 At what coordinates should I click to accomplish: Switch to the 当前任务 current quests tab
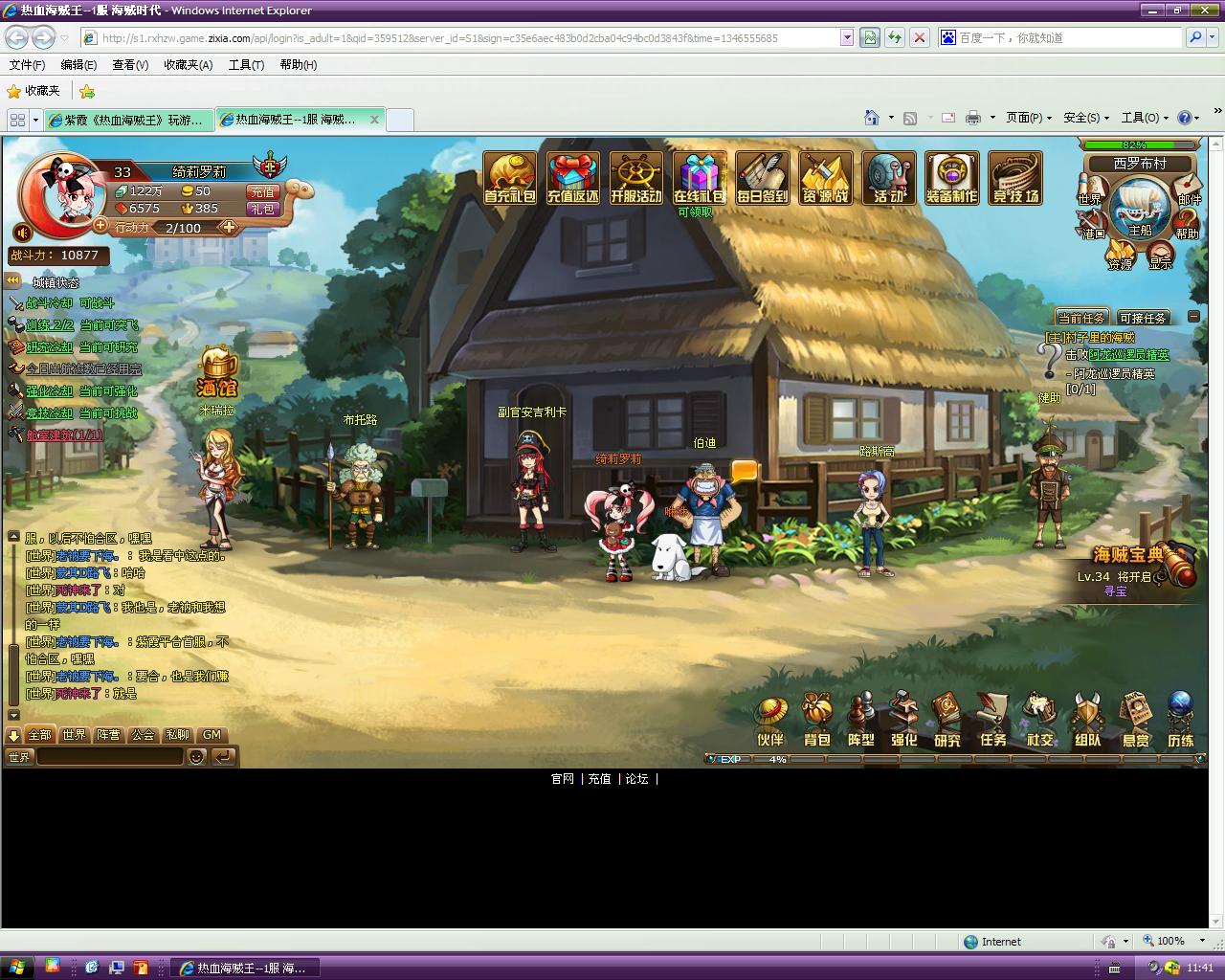tap(1080, 318)
